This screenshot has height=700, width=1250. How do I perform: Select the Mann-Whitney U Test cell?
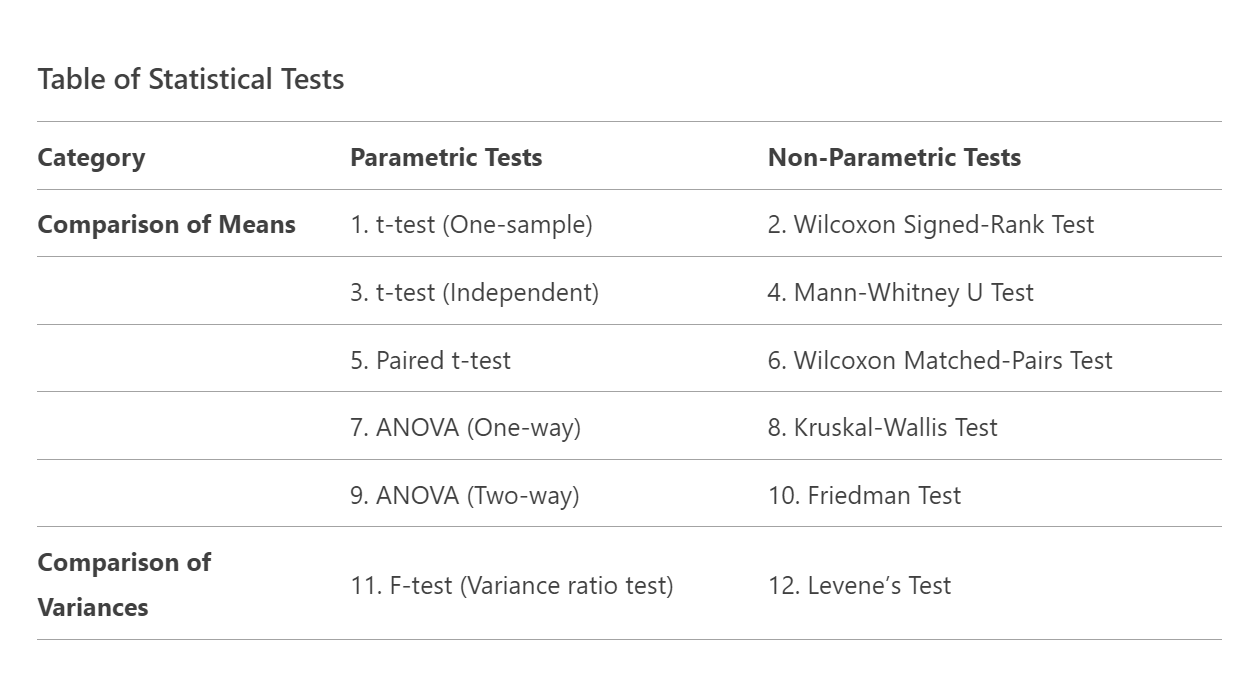point(901,292)
